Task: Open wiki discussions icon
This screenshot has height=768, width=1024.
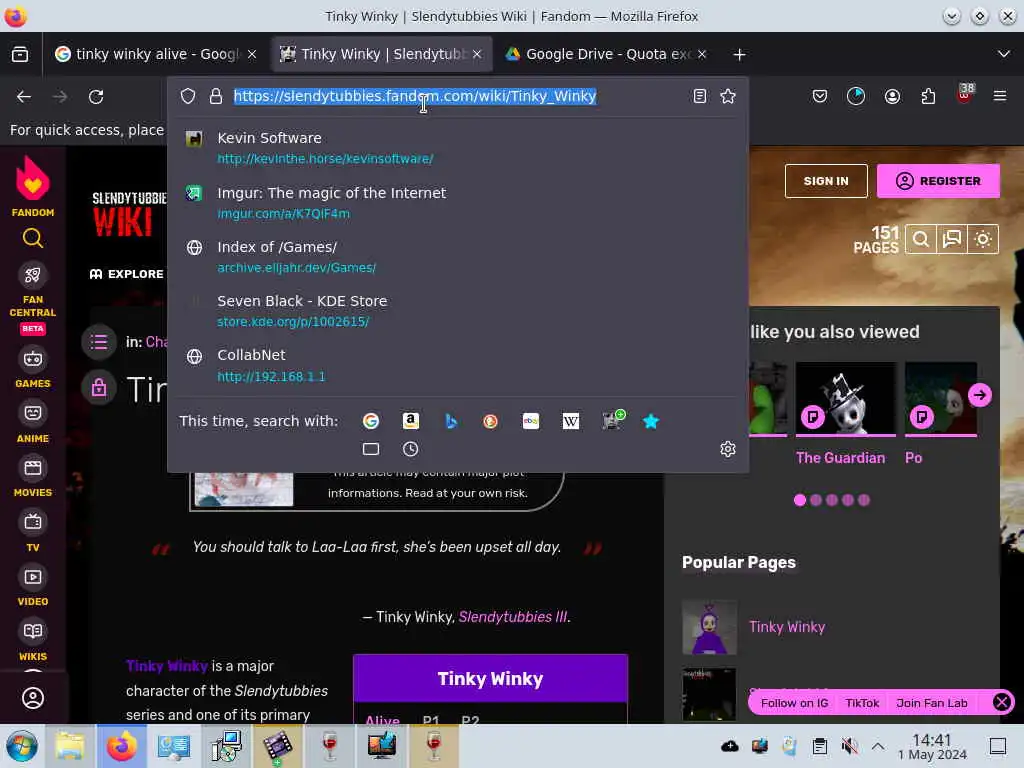Action: [952, 240]
